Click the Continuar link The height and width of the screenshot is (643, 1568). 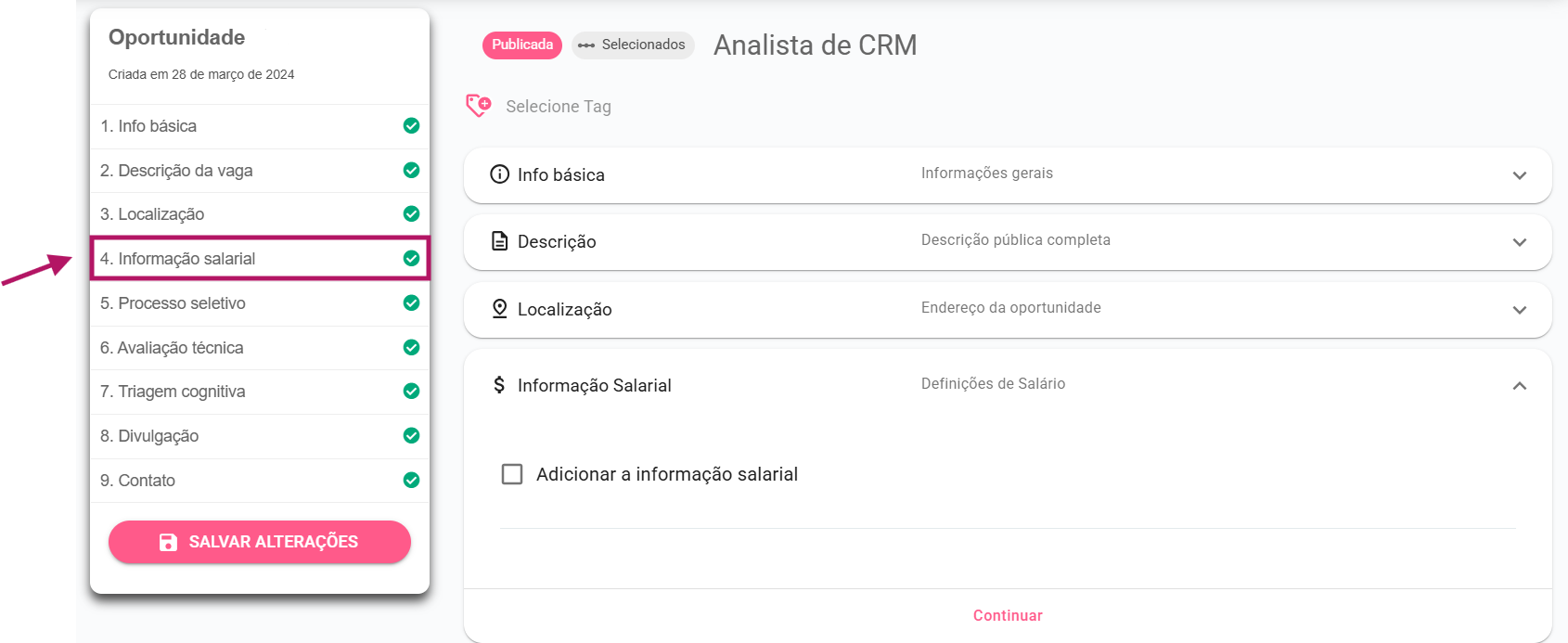[x=1008, y=615]
